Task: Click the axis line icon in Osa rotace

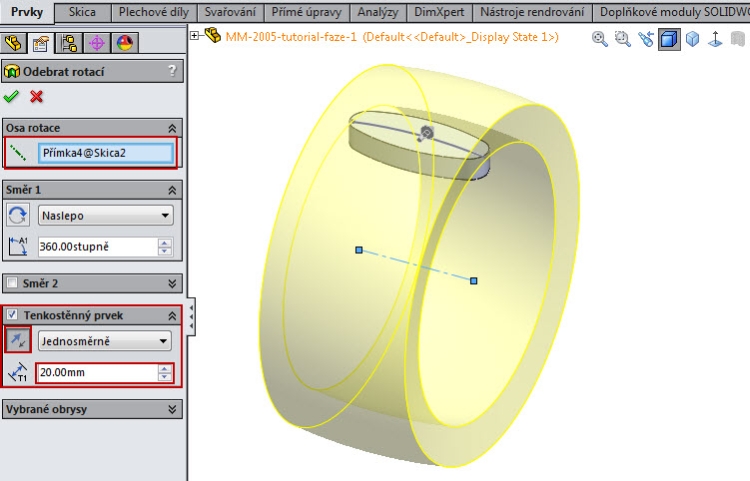Action: (x=18, y=153)
